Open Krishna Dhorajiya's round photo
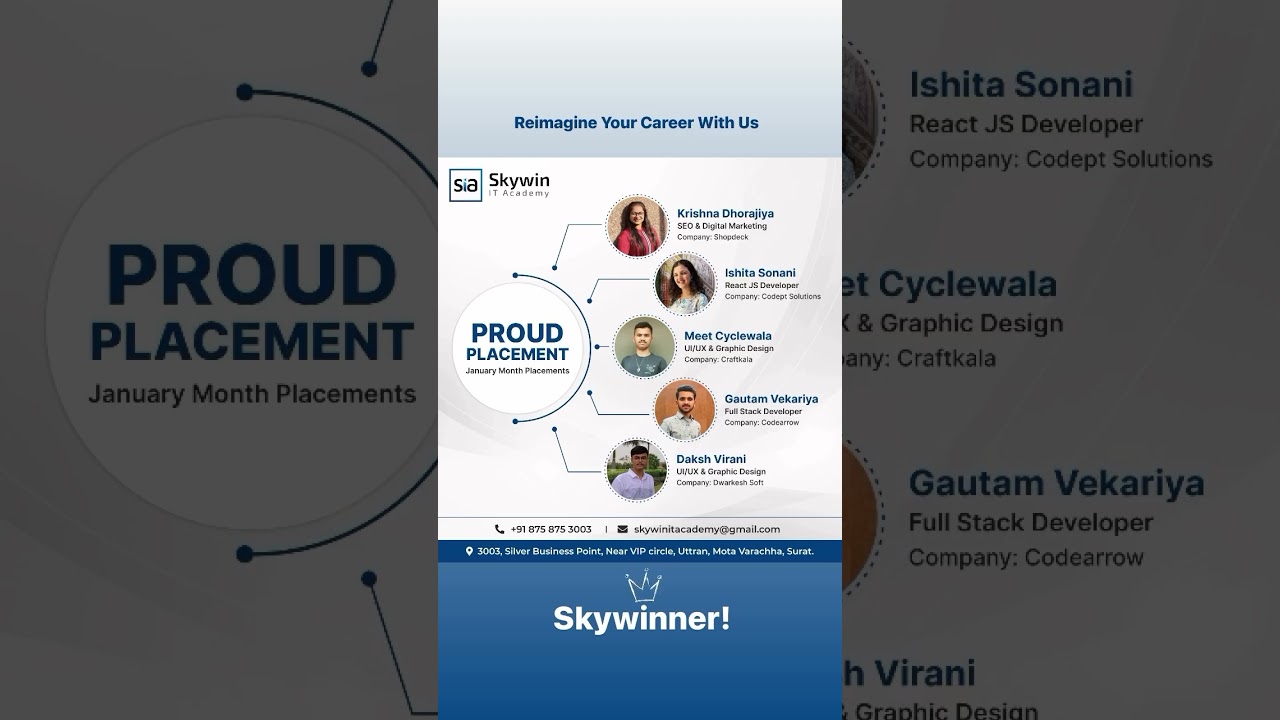 (x=637, y=226)
